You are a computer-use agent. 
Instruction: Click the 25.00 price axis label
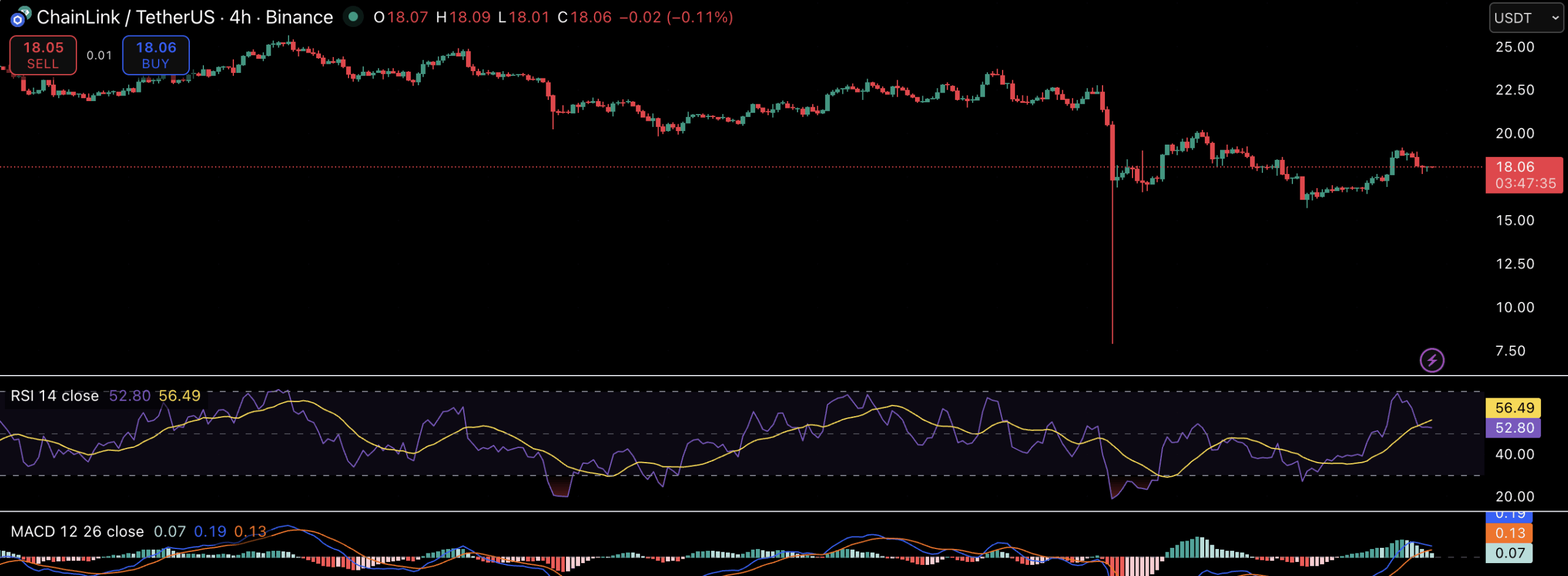click(1515, 47)
